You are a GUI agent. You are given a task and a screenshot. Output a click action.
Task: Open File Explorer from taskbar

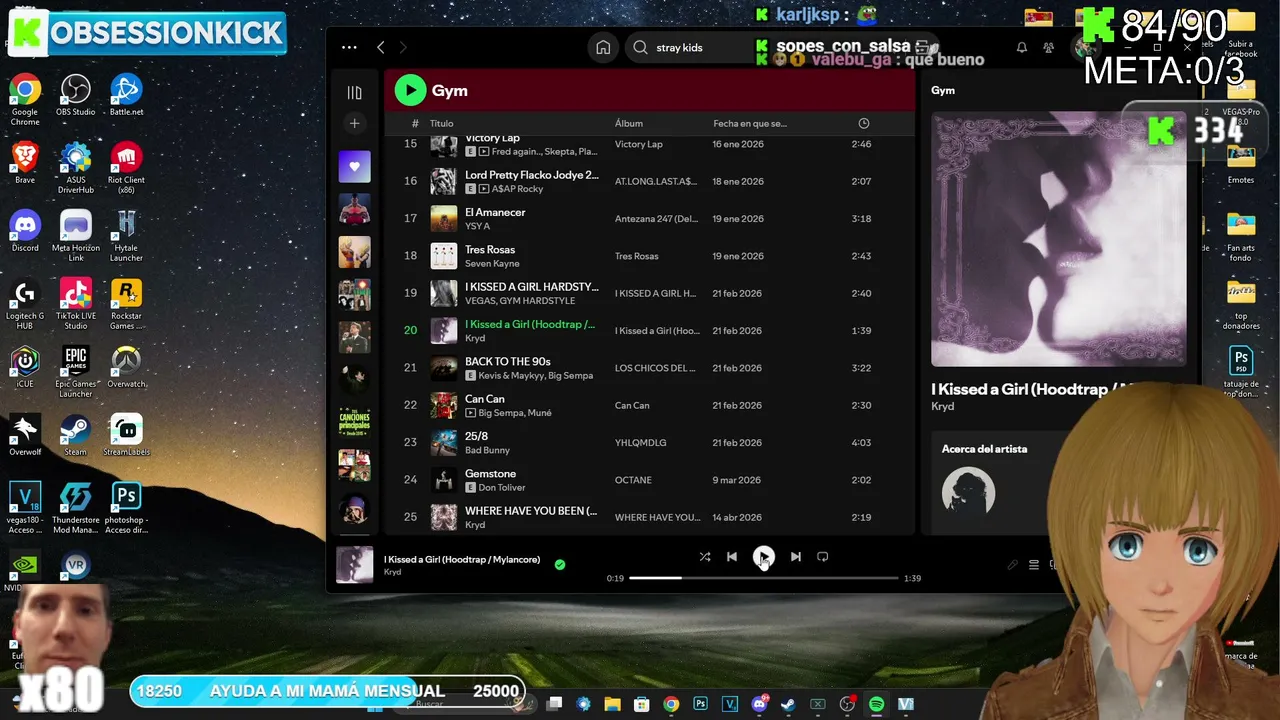(612, 704)
